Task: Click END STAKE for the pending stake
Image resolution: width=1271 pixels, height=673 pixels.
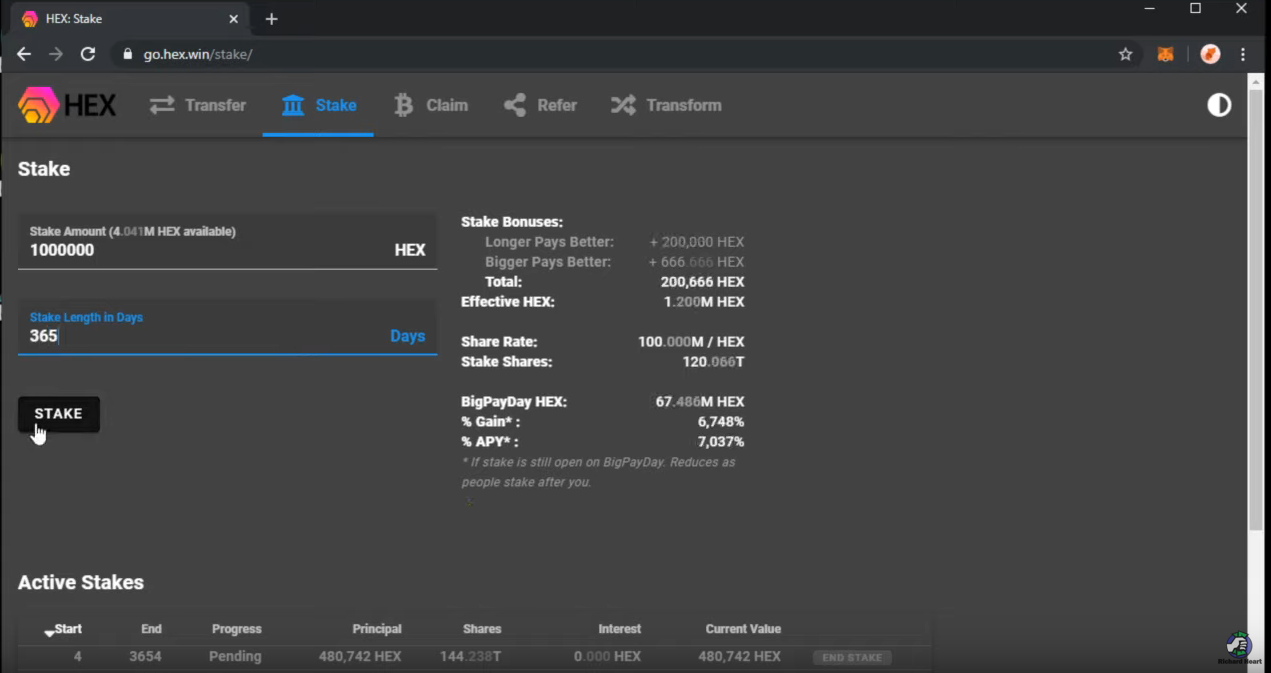Action: tap(852, 657)
